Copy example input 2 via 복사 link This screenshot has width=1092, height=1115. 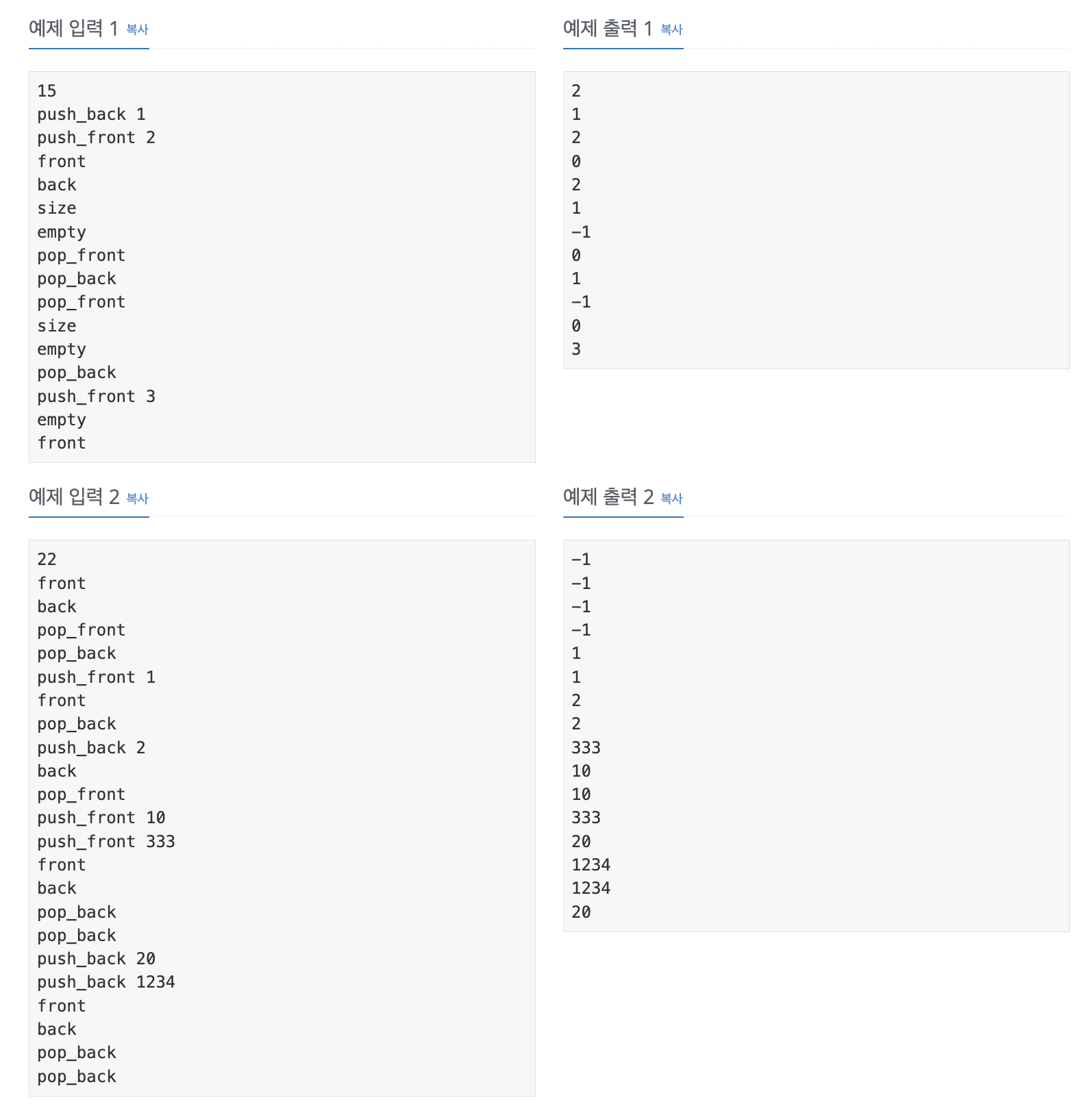[137, 499]
